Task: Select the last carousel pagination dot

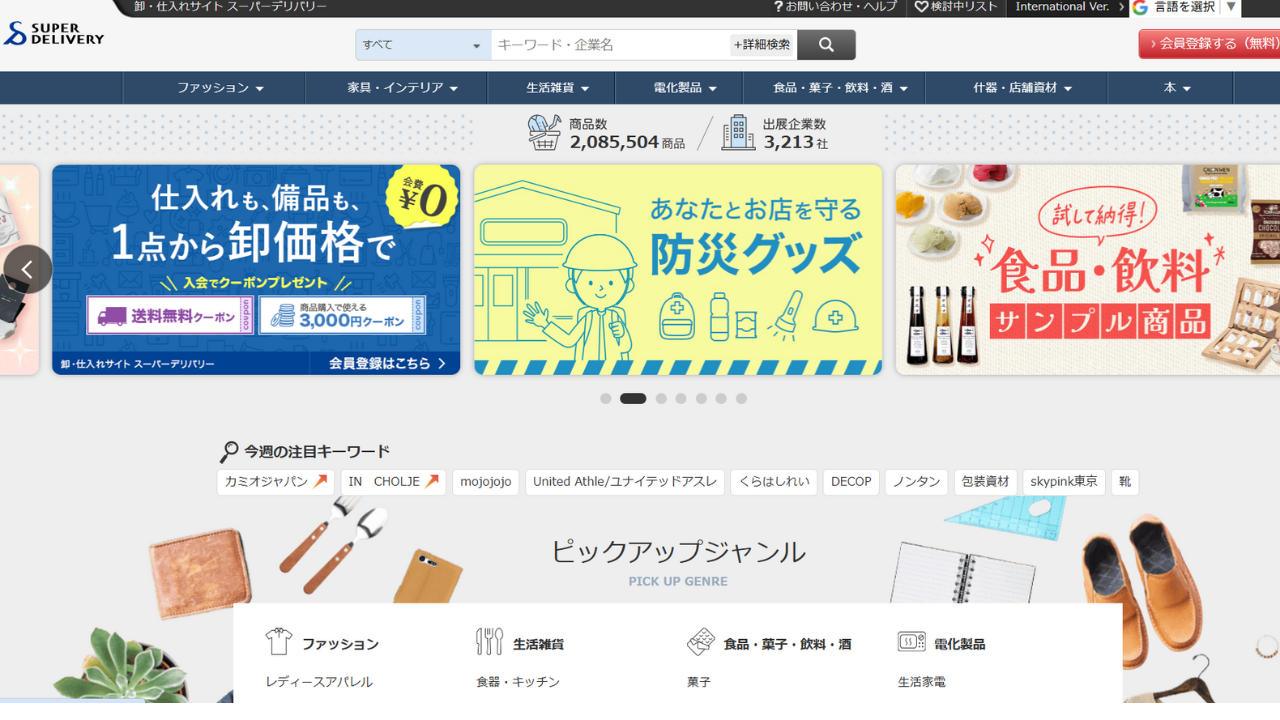Action: pos(741,398)
